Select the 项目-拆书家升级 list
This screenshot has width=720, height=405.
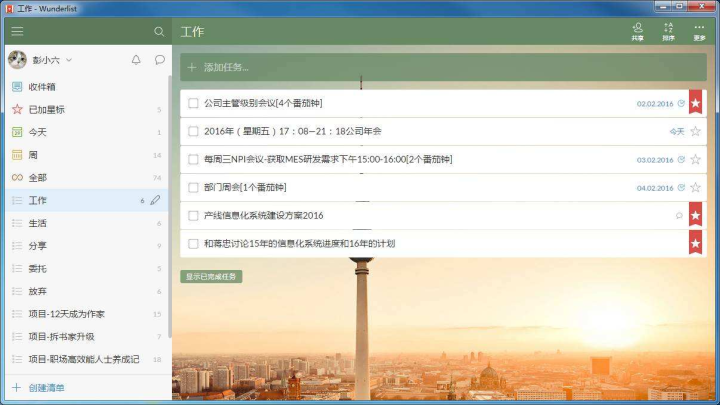[87, 337]
